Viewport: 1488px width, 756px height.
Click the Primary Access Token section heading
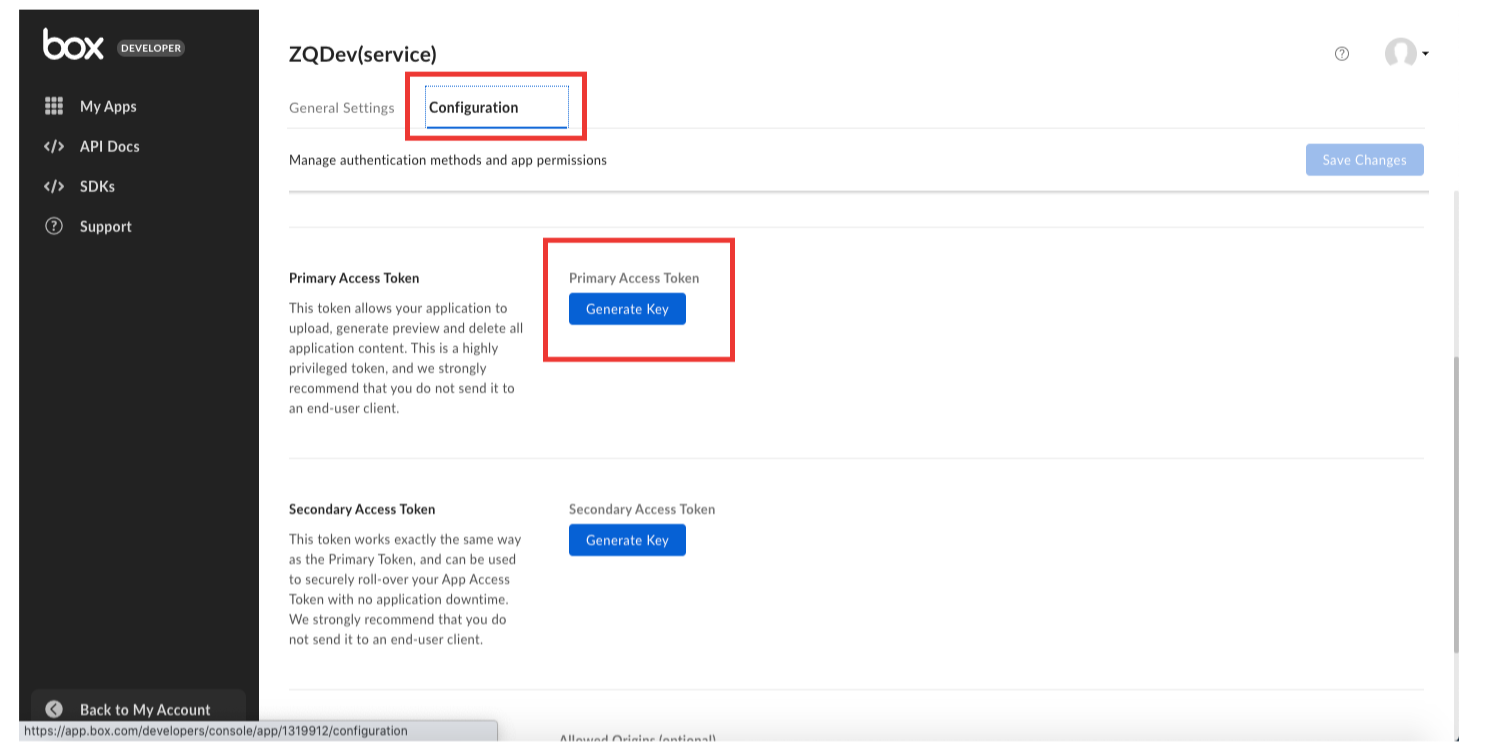pos(354,278)
